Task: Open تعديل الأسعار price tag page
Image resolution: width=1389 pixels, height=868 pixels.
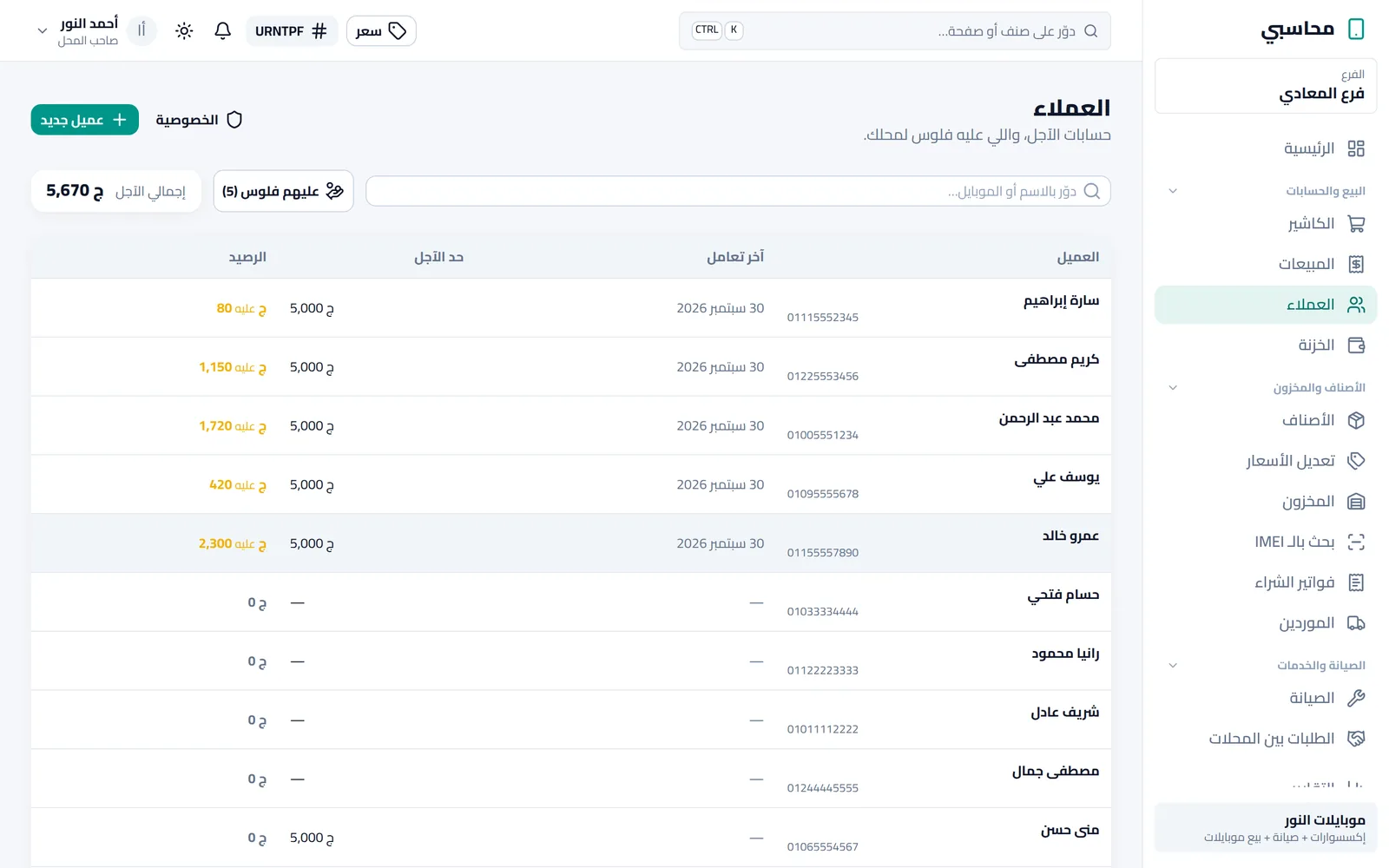Action: tap(1266, 461)
